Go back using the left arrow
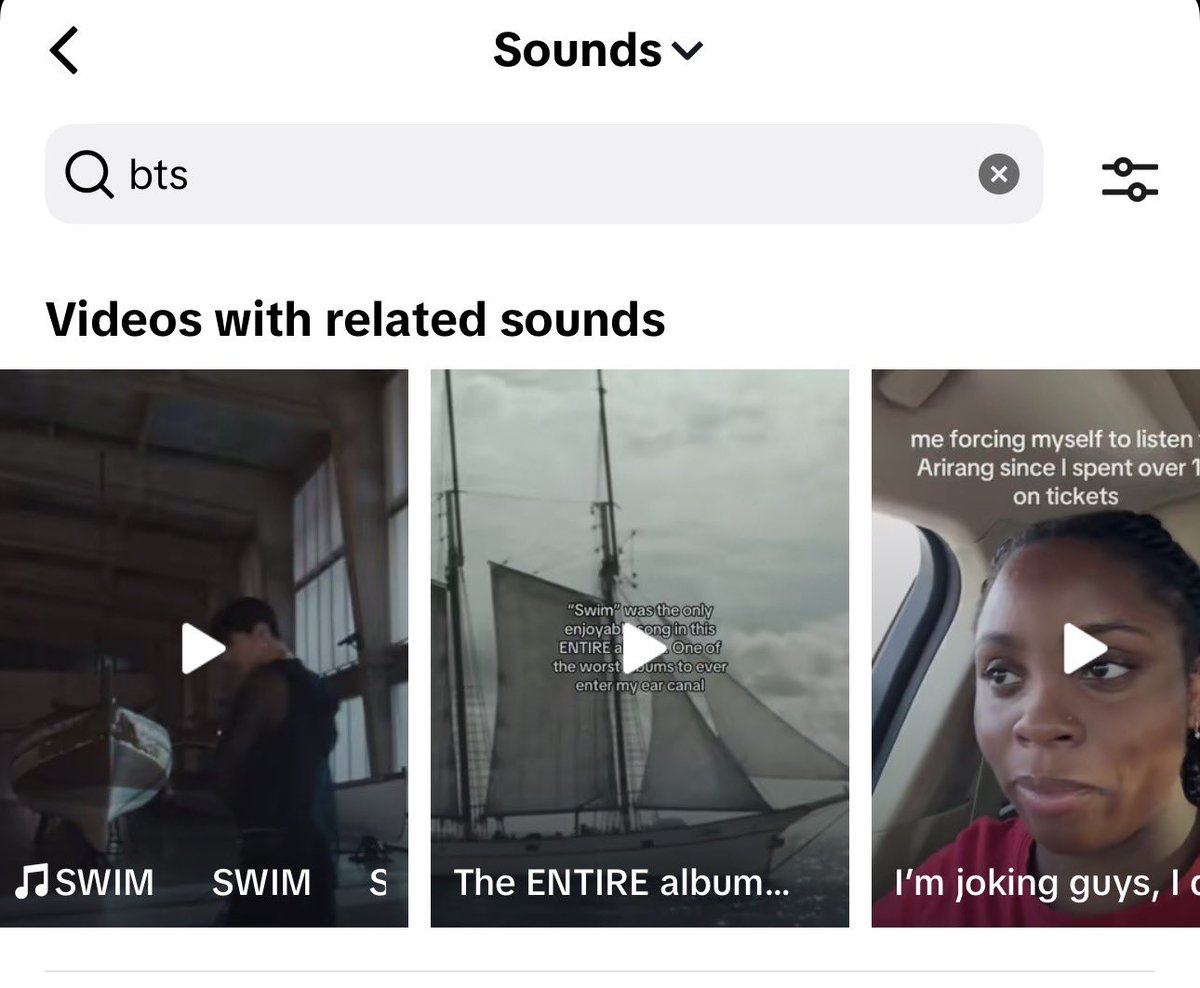Viewport: 1200px width, 988px height. pos(64,51)
